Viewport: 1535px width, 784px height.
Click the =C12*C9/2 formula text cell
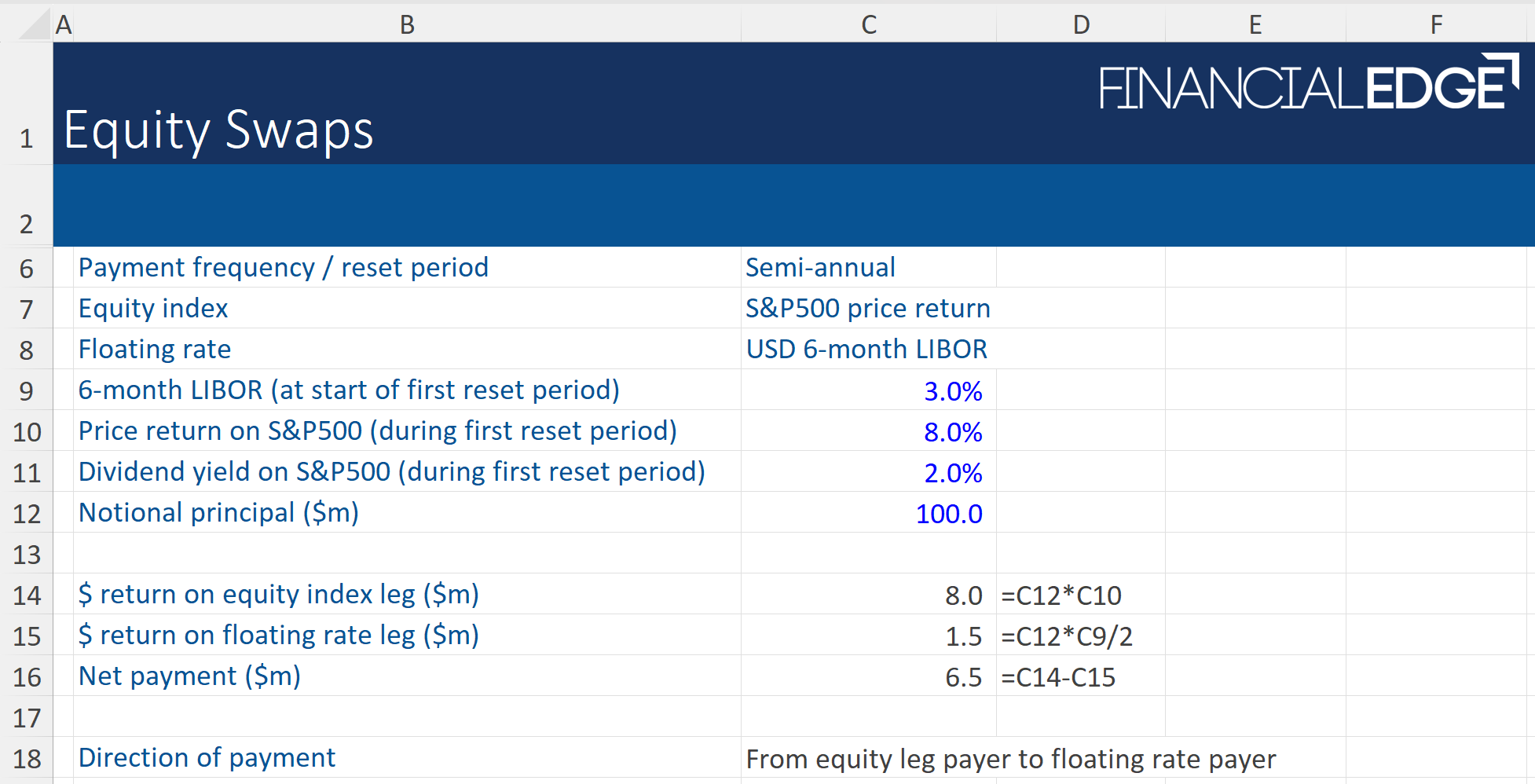(x=1081, y=636)
